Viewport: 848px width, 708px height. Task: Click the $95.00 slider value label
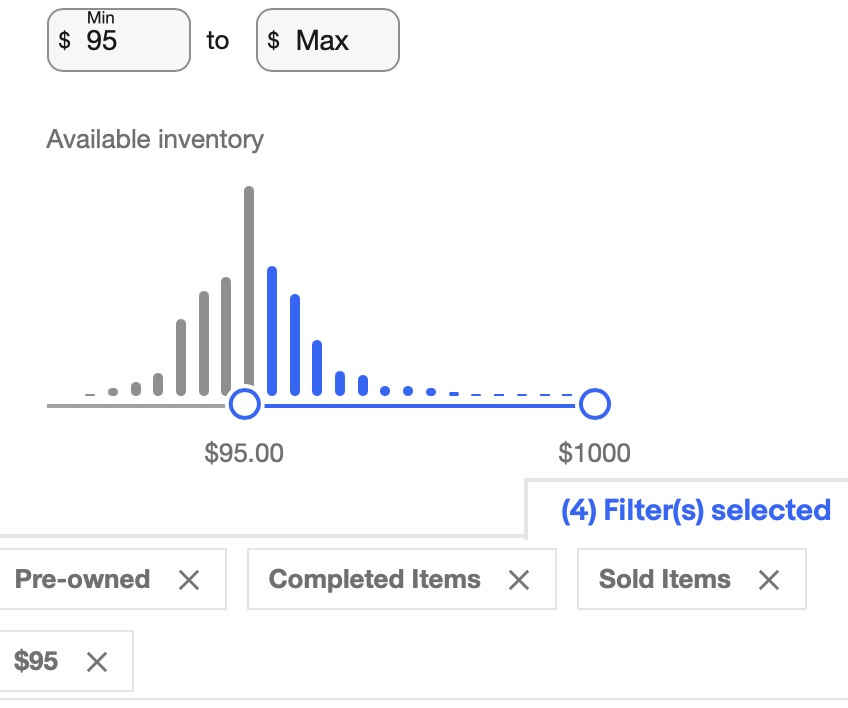coord(244,453)
